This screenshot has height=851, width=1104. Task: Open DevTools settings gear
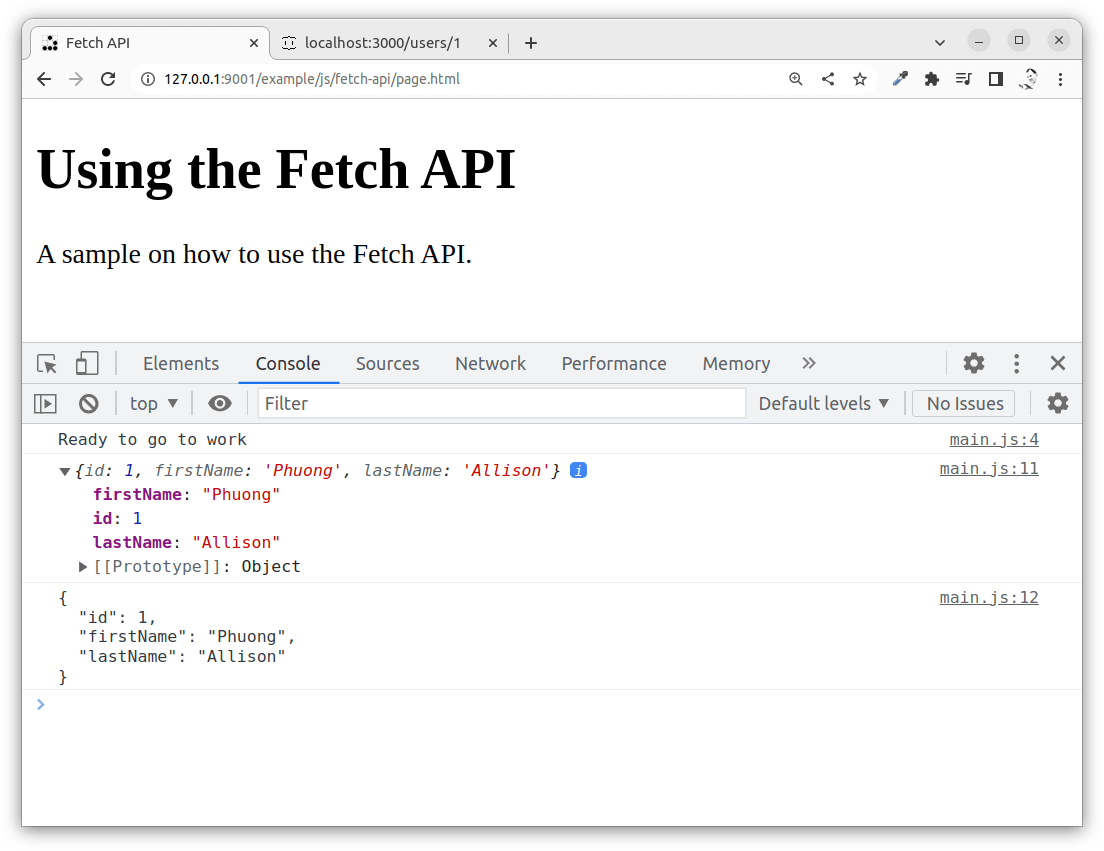click(973, 363)
